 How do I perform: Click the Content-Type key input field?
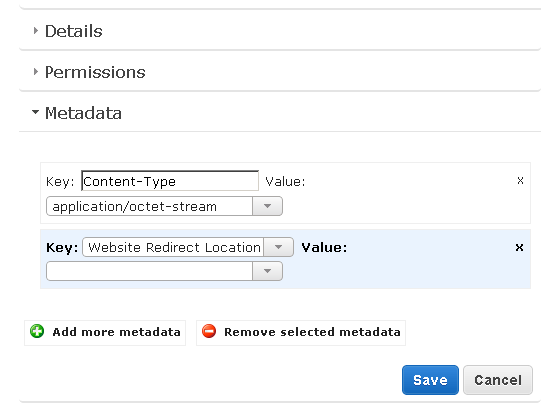tap(170, 181)
